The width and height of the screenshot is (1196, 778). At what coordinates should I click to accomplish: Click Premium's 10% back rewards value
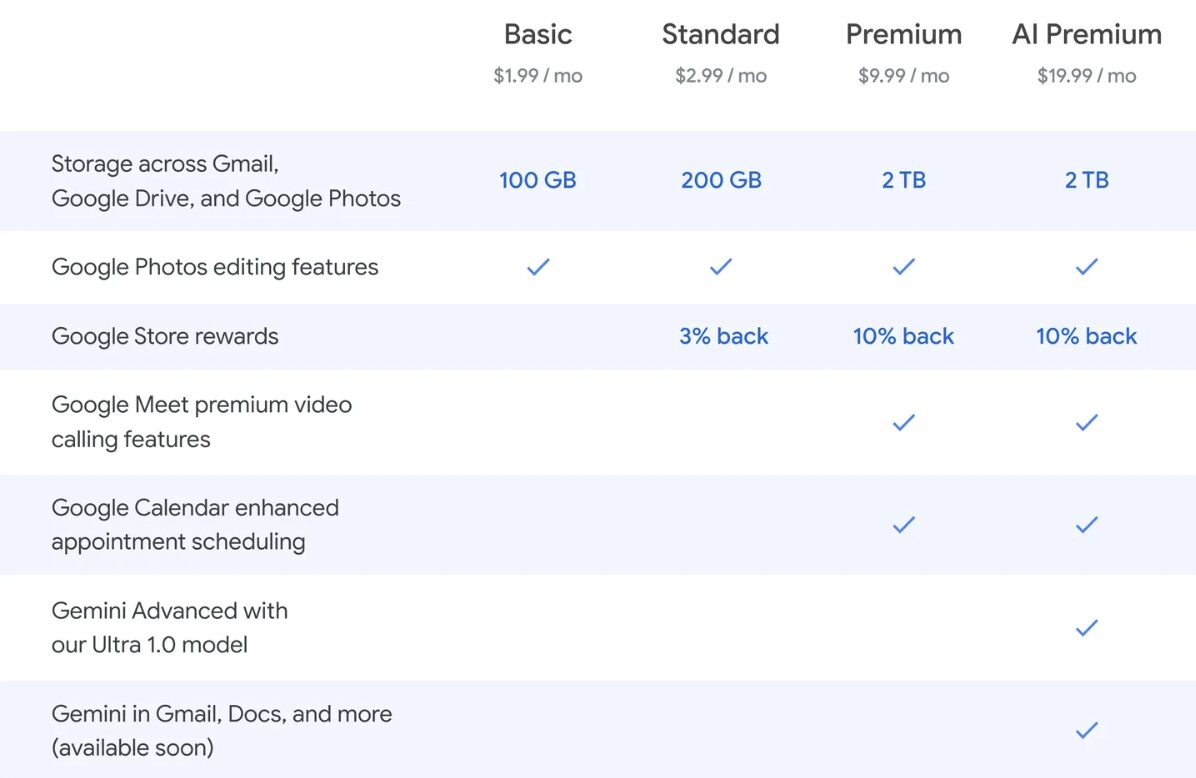pos(904,336)
